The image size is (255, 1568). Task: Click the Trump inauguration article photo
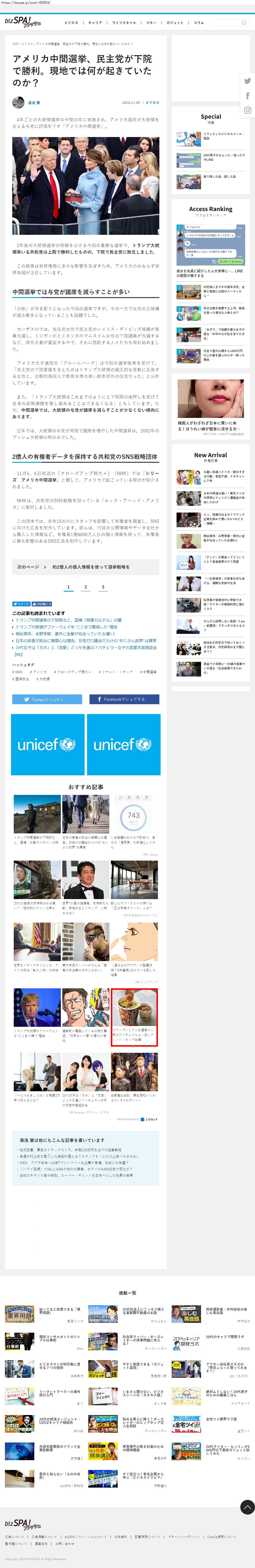(x=86, y=186)
